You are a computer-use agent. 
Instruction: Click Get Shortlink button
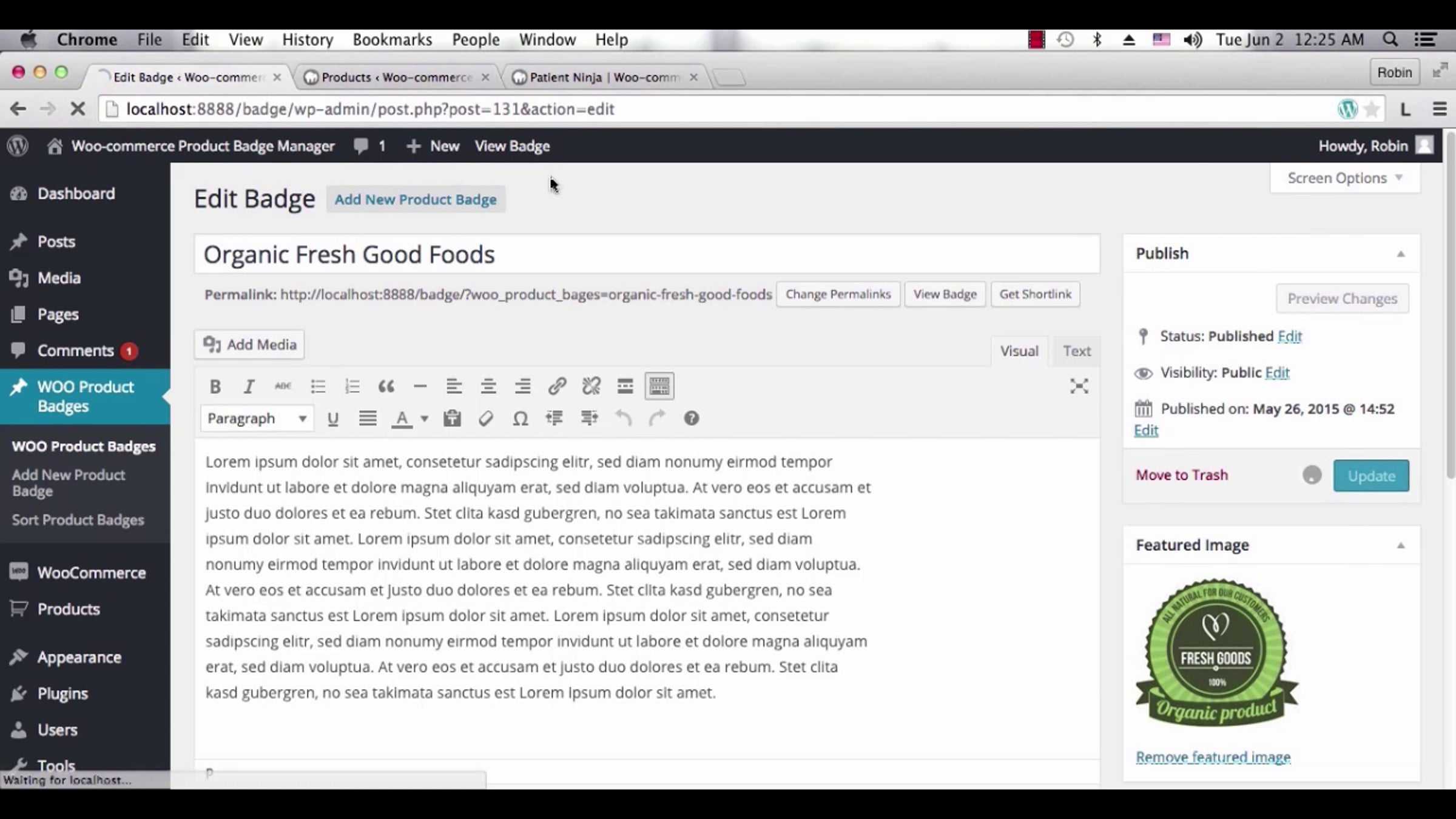tap(1036, 294)
